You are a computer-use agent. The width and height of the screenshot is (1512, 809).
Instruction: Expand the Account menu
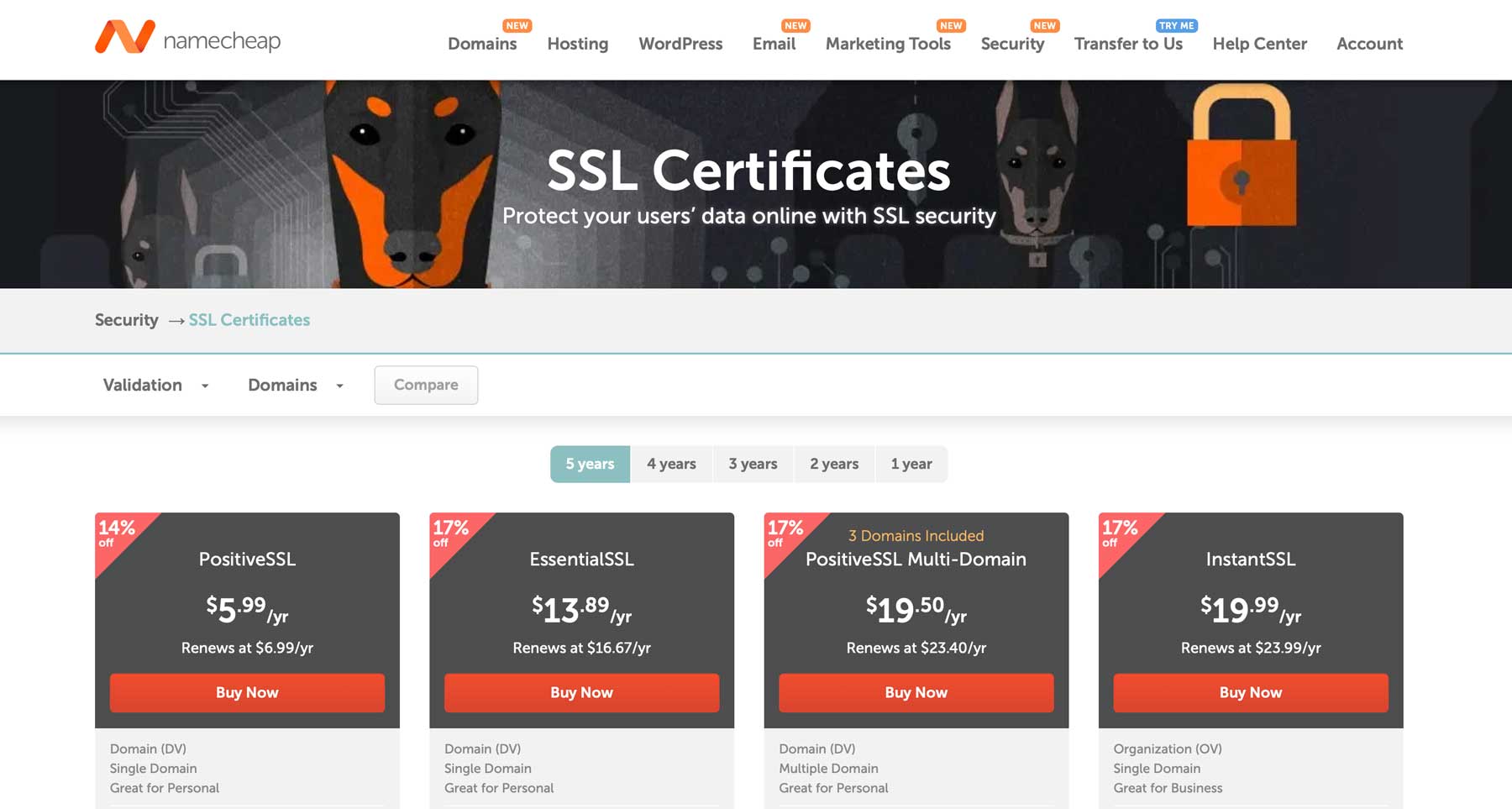[1369, 44]
